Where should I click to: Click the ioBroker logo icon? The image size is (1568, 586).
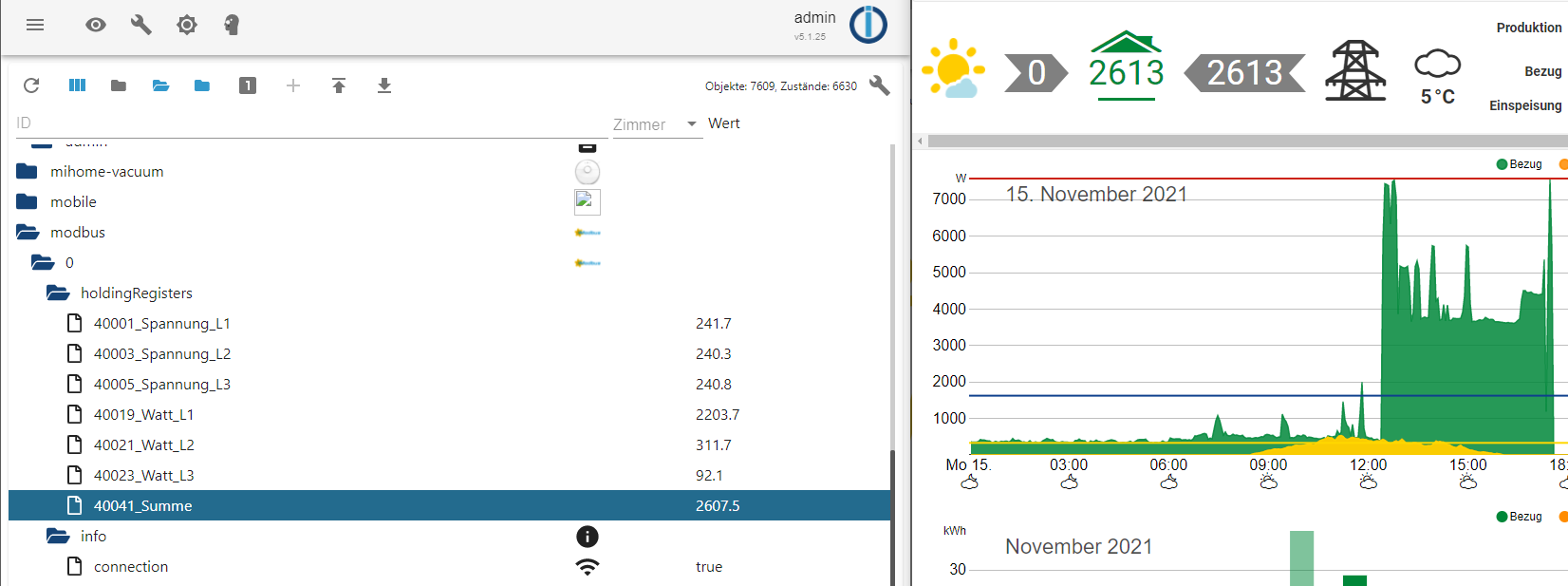(868, 25)
